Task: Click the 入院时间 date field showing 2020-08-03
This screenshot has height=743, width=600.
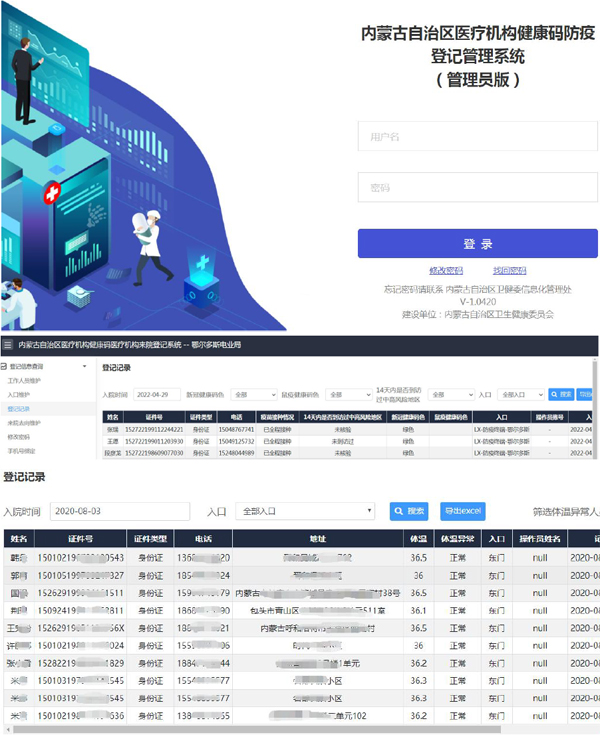Action: 119,511
